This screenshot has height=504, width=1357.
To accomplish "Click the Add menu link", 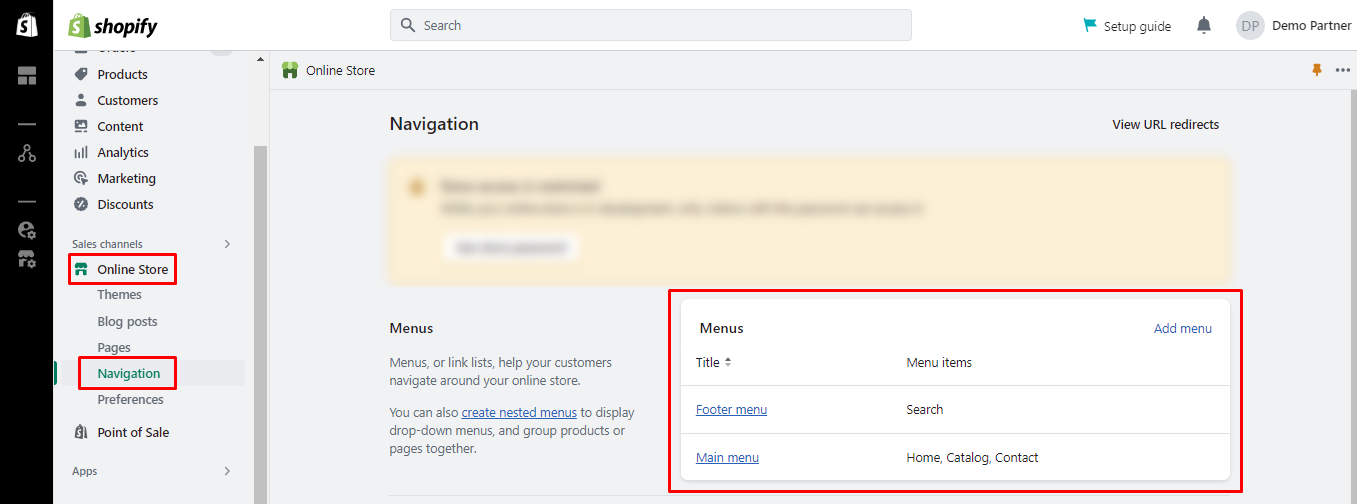I will point(1182,328).
